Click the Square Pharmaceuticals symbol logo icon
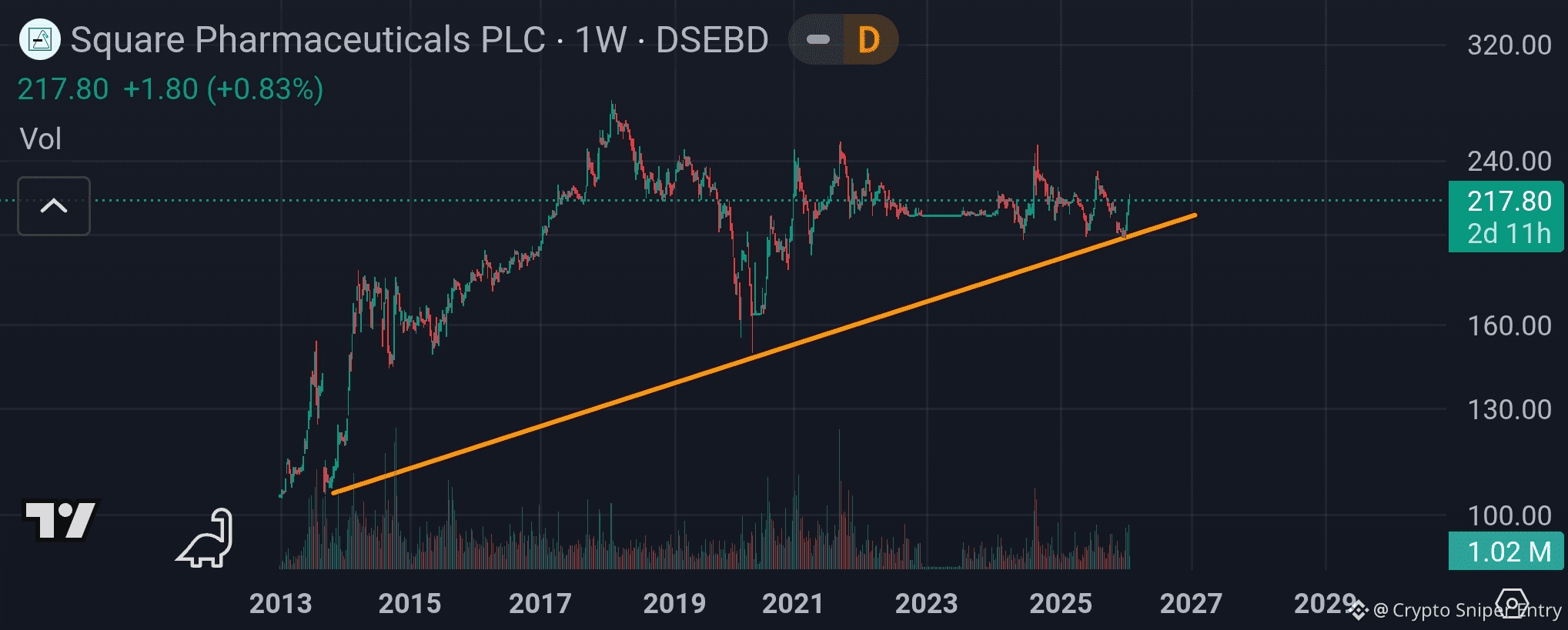This screenshot has width=1568, height=630. coord(39,39)
